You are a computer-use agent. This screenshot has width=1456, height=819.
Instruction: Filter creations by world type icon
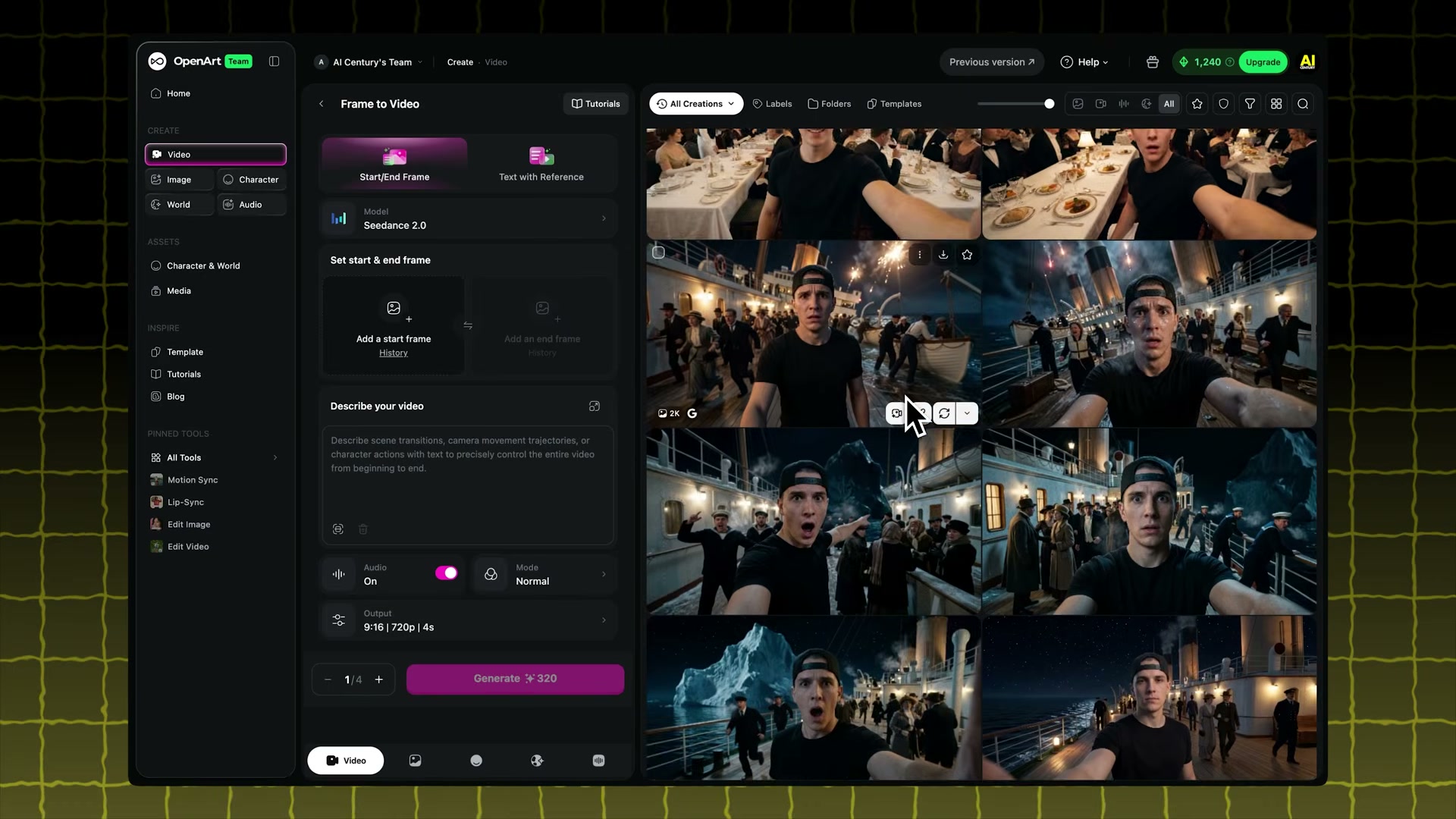[x=1147, y=104]
